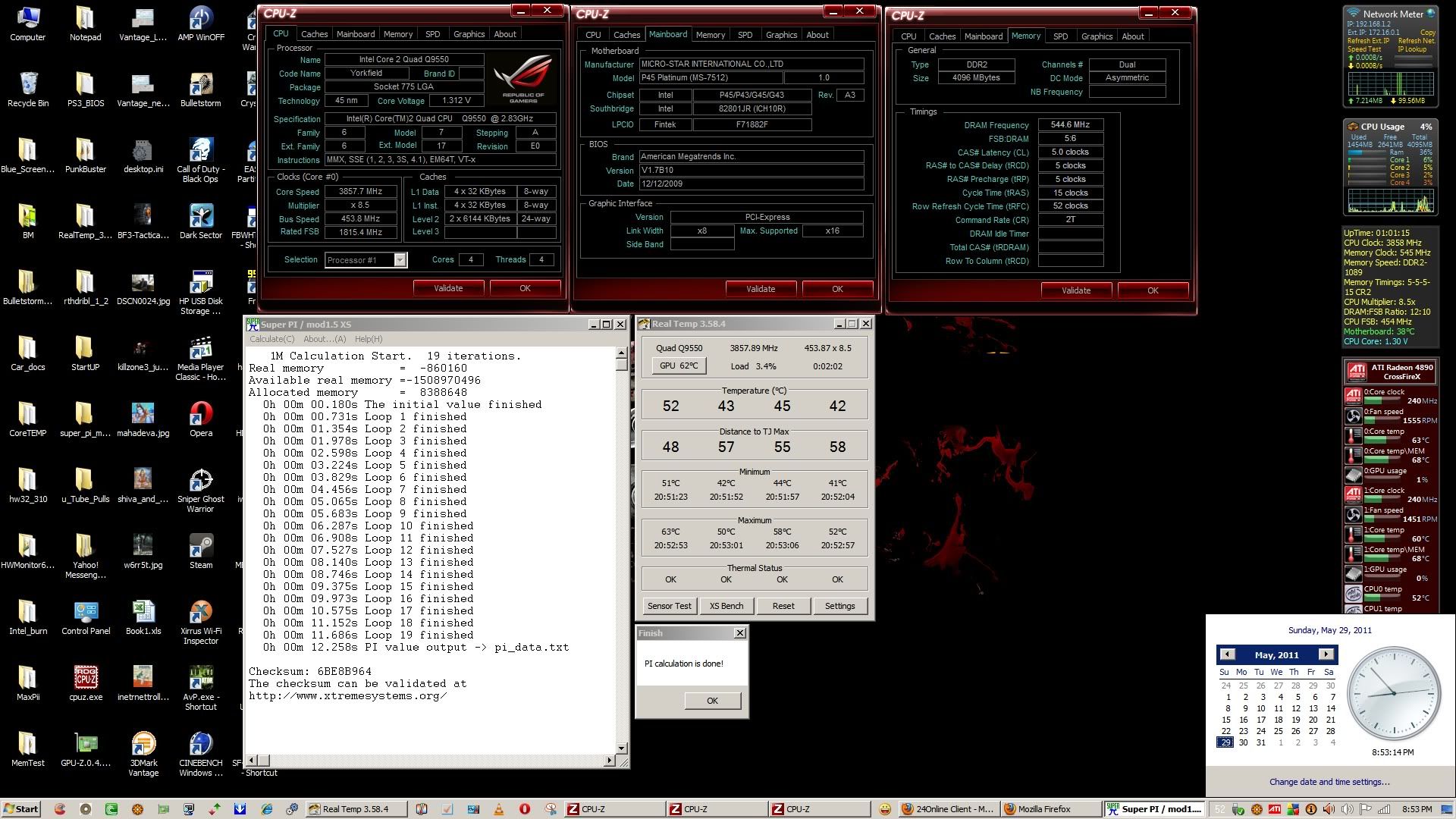Open the Steam desktop shortcut
Image resolution: width=1456 pixels, height=819 pixels.
click(201, 551)
